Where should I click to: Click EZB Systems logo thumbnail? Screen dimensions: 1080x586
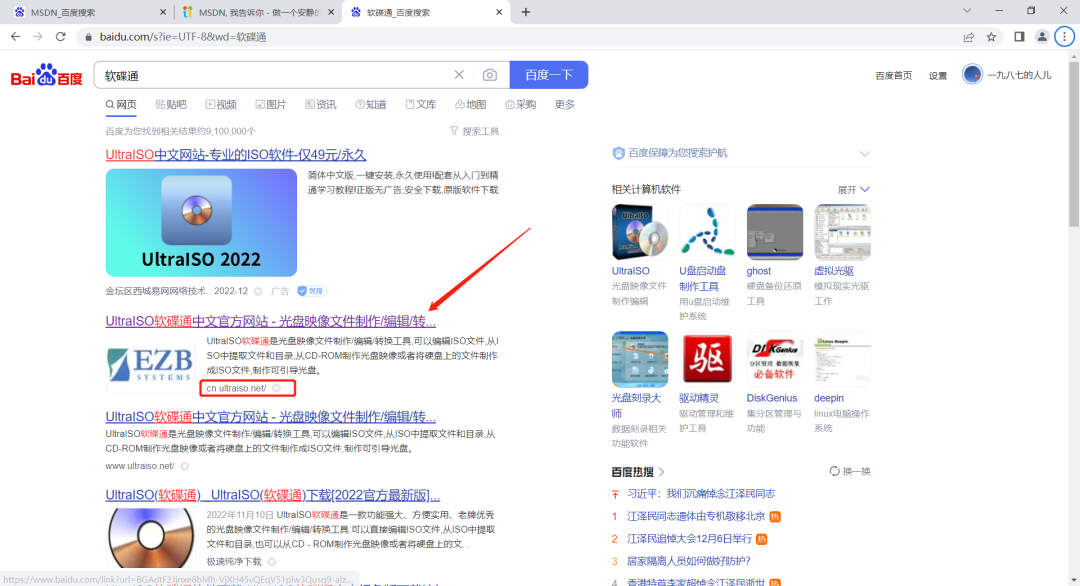tap(151, 364)
